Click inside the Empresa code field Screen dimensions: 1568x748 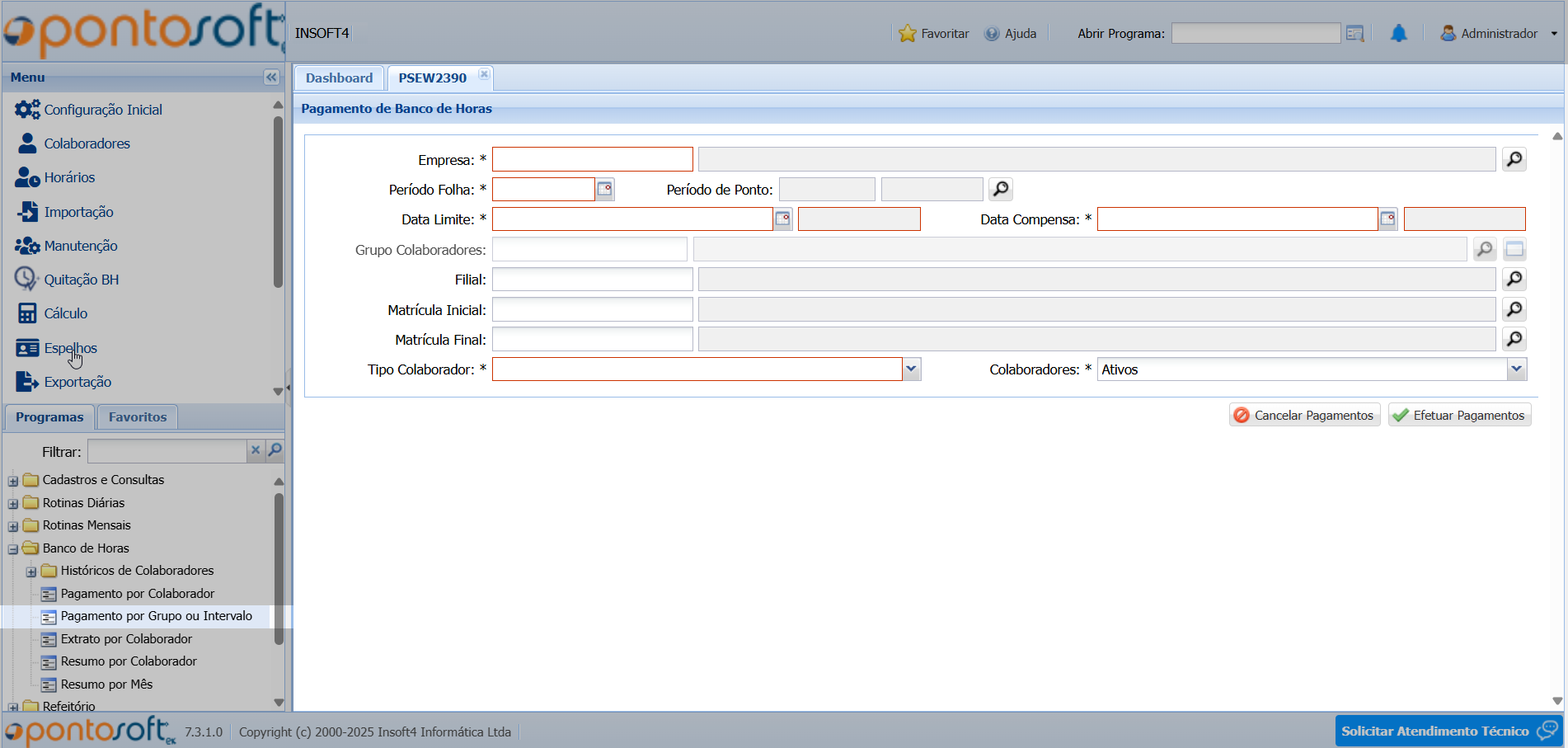592,160
